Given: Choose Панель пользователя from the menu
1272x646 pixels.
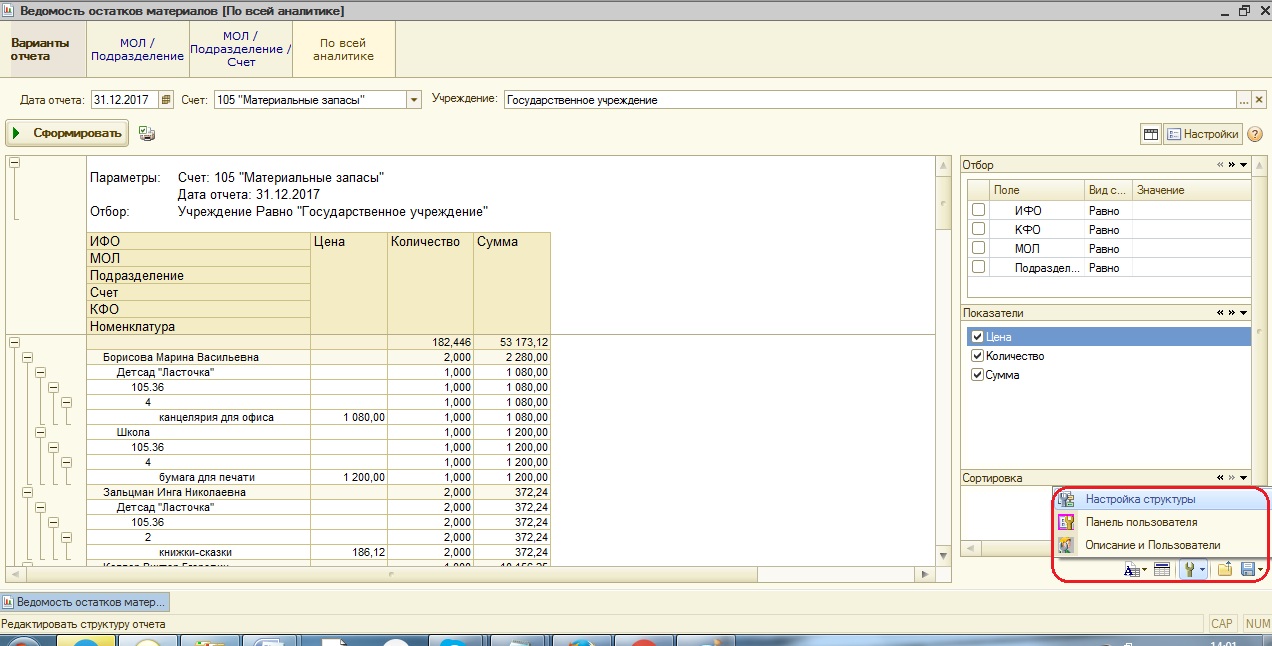Looking at the screenshot, I should point(1162,522).
